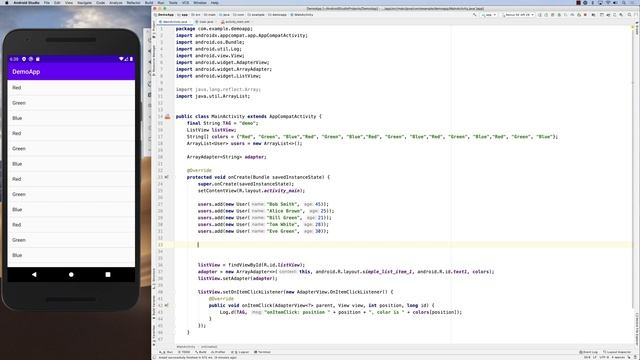
Task: Tap the Recents square button on emulator
Action: click(108, 275)
